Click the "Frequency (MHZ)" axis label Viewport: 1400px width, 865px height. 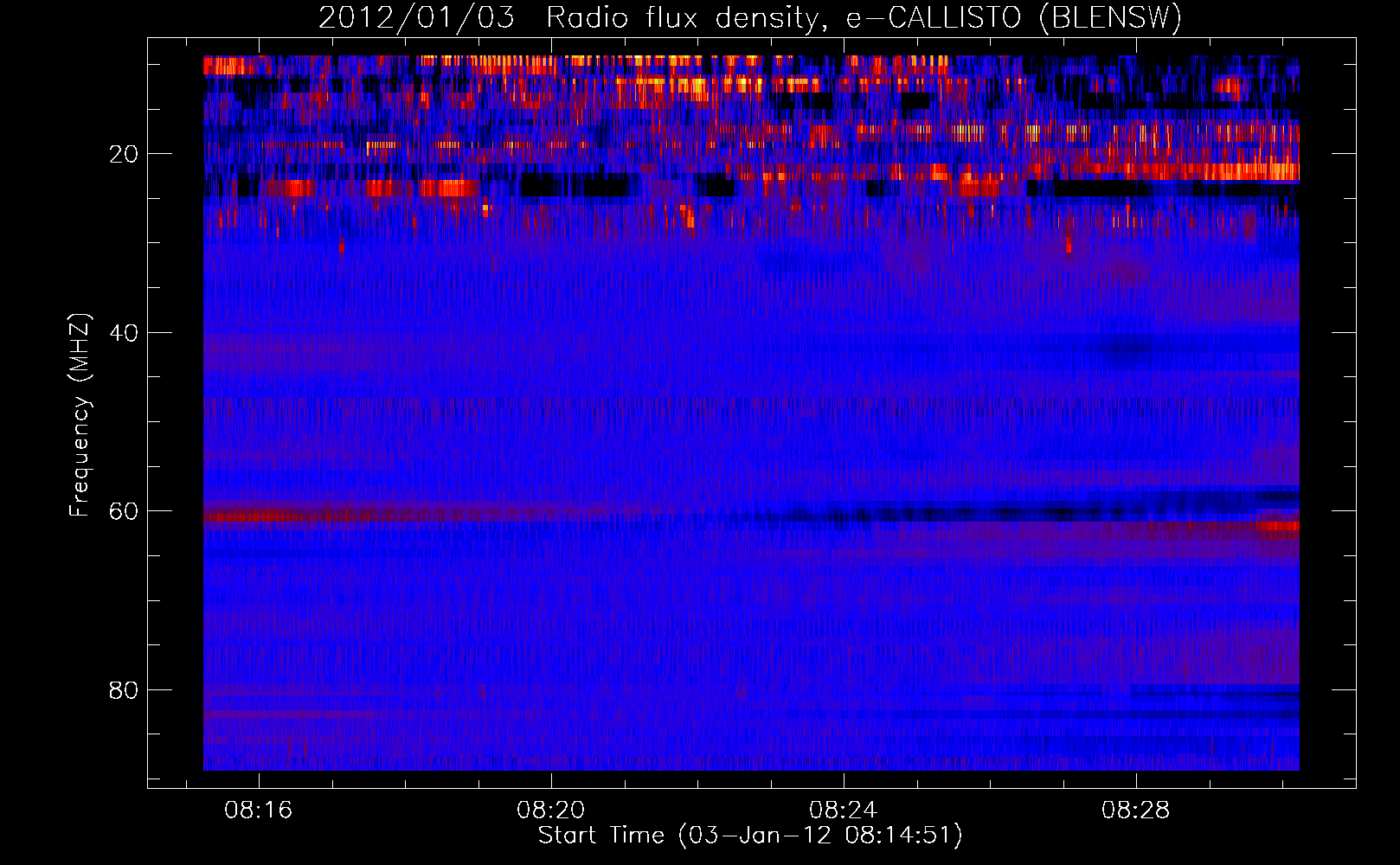[80, 415]
